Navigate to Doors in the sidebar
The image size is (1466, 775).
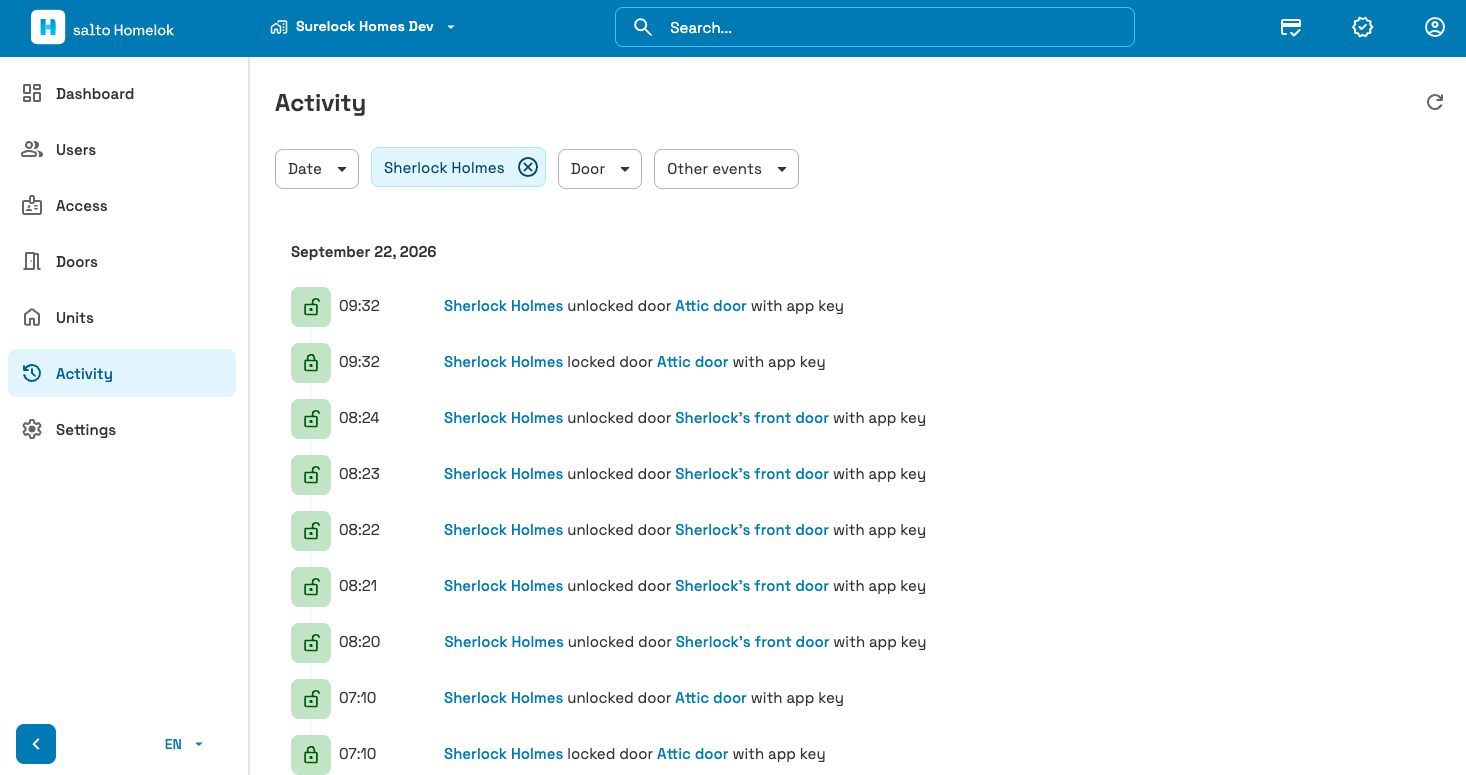pos(122,262)
